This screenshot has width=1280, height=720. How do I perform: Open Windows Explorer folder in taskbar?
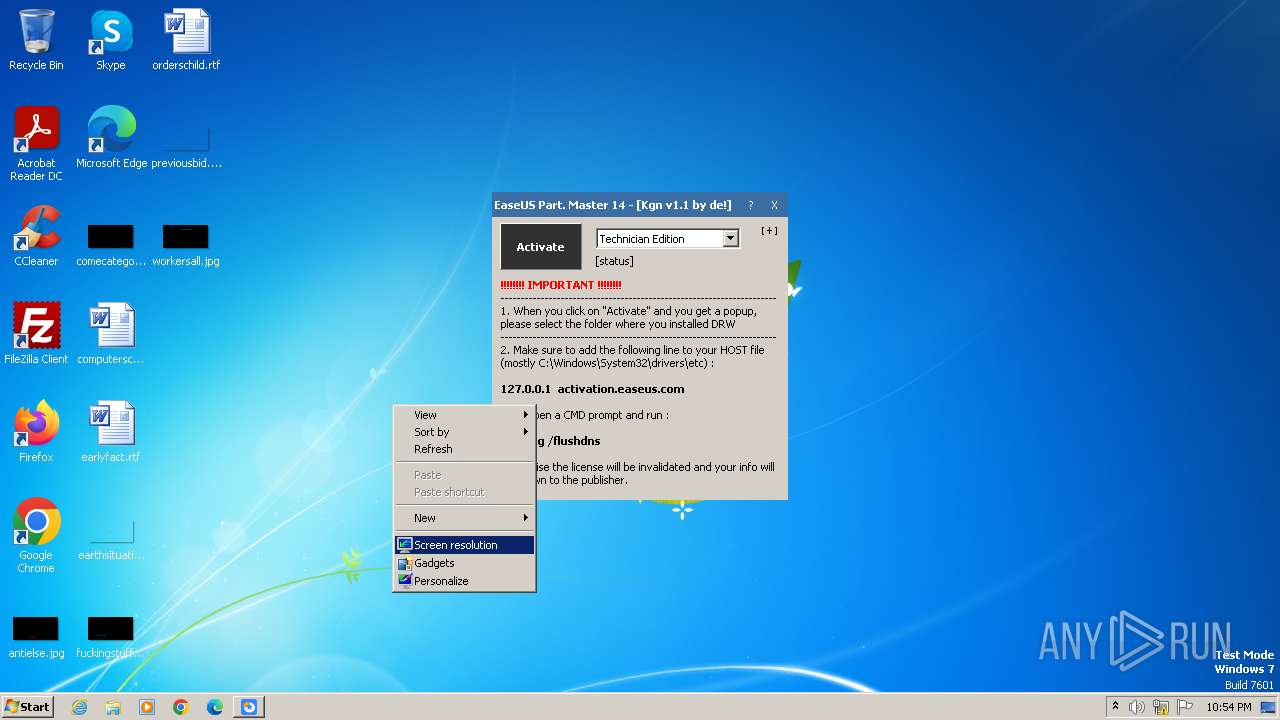(113, 707)
